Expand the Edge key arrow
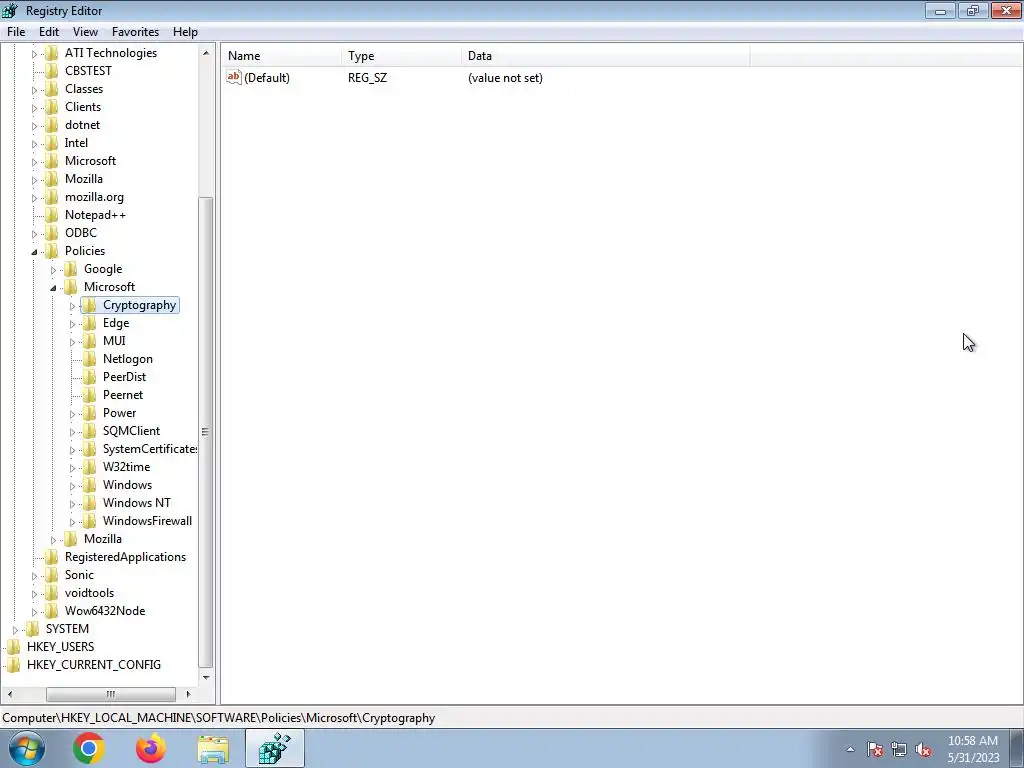The height and width of the screenshot is (768, 1024). click(x=72, y=324)
